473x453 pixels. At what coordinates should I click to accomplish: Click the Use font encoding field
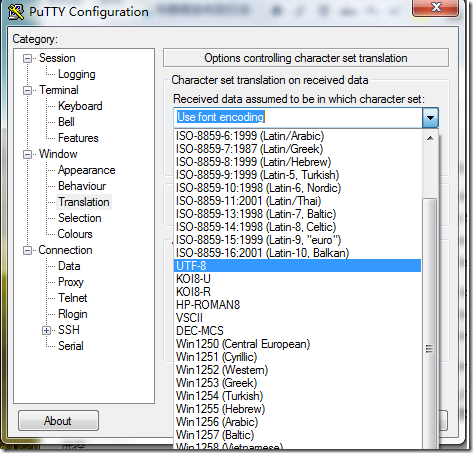pos(298,118)
